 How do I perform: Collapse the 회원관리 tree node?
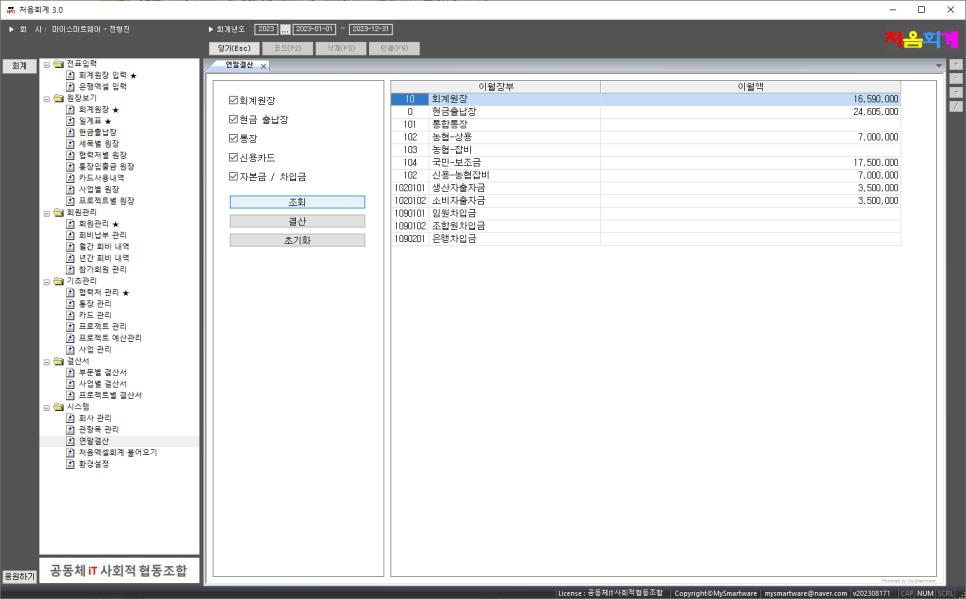tap(47, 213)
